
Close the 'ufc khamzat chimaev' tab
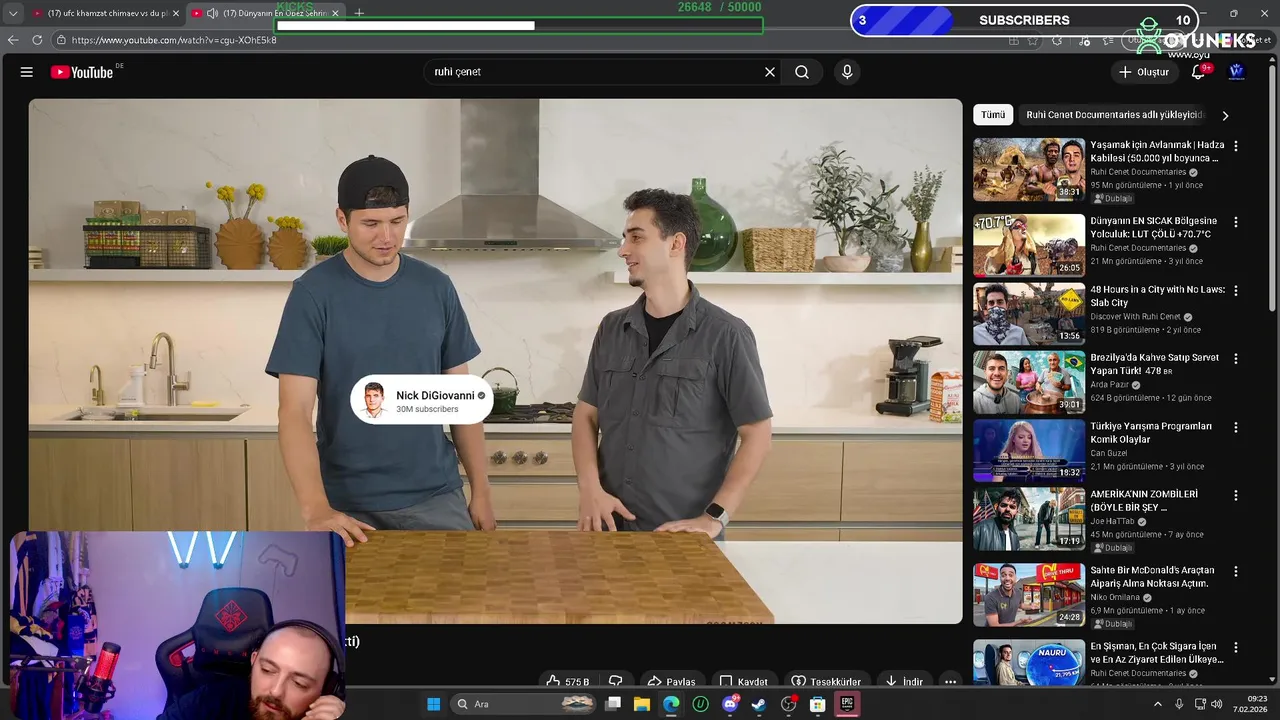click(176, 13)
